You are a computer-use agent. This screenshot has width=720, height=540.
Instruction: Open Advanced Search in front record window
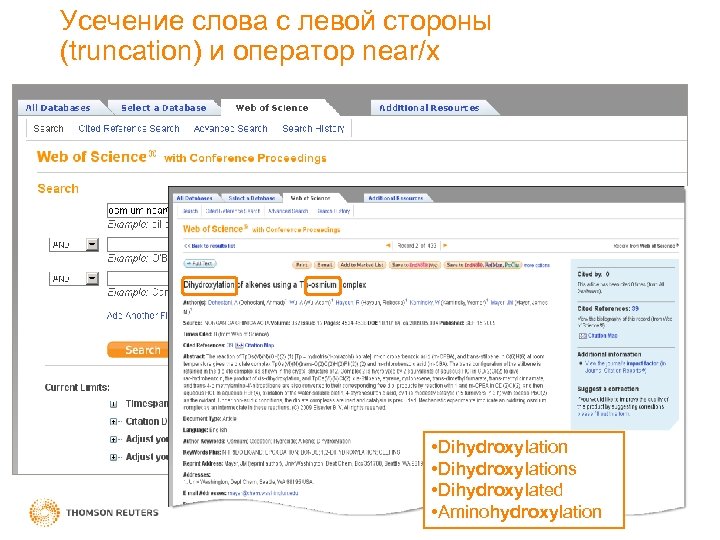[288, 211]
